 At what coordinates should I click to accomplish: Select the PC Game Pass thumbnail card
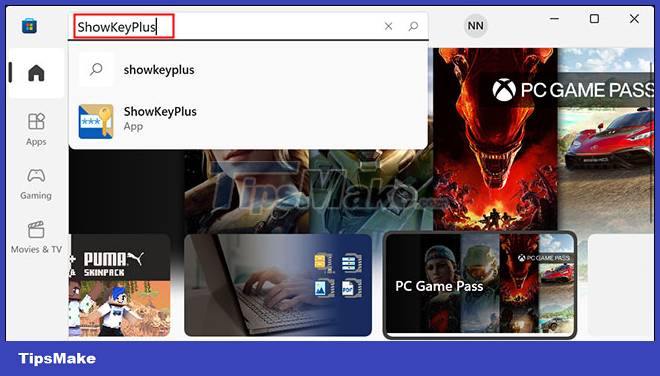[x=480, y=285]
